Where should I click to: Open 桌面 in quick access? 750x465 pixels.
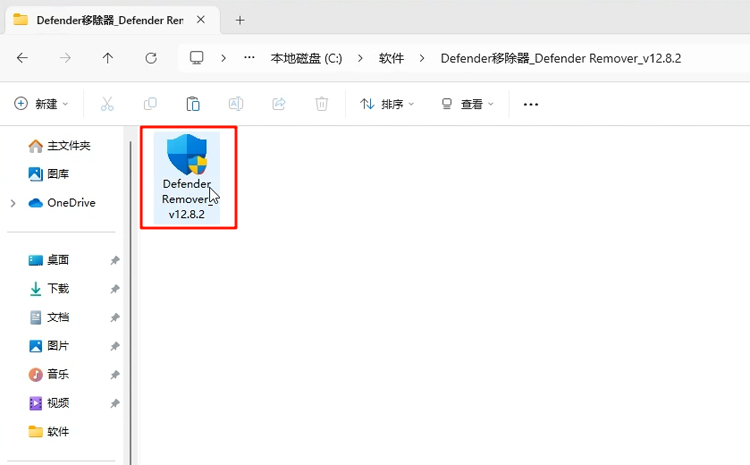[49, 260]
